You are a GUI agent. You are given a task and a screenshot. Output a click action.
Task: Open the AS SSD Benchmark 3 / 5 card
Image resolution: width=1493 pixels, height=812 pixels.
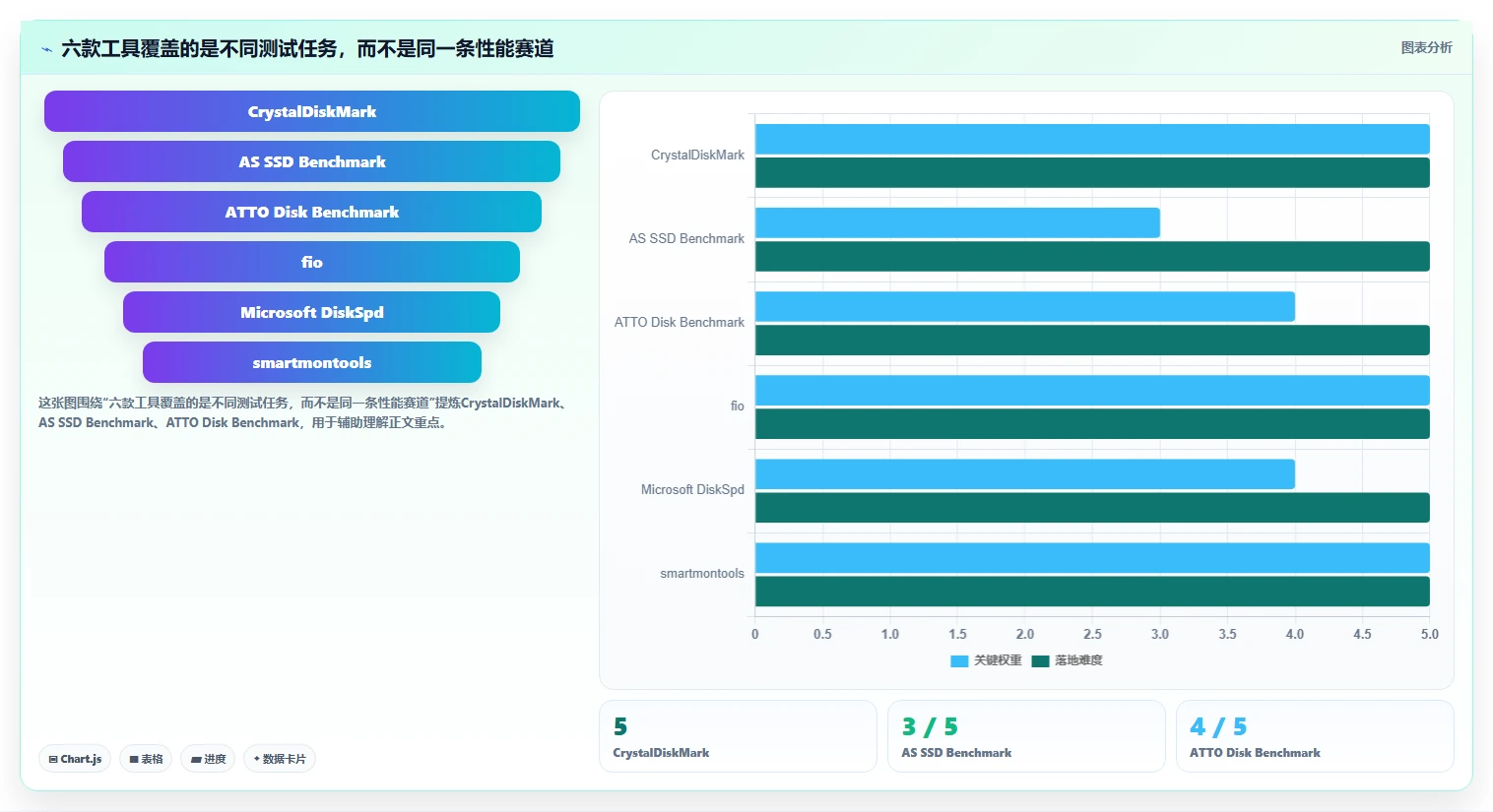(x=1026, y=736)
